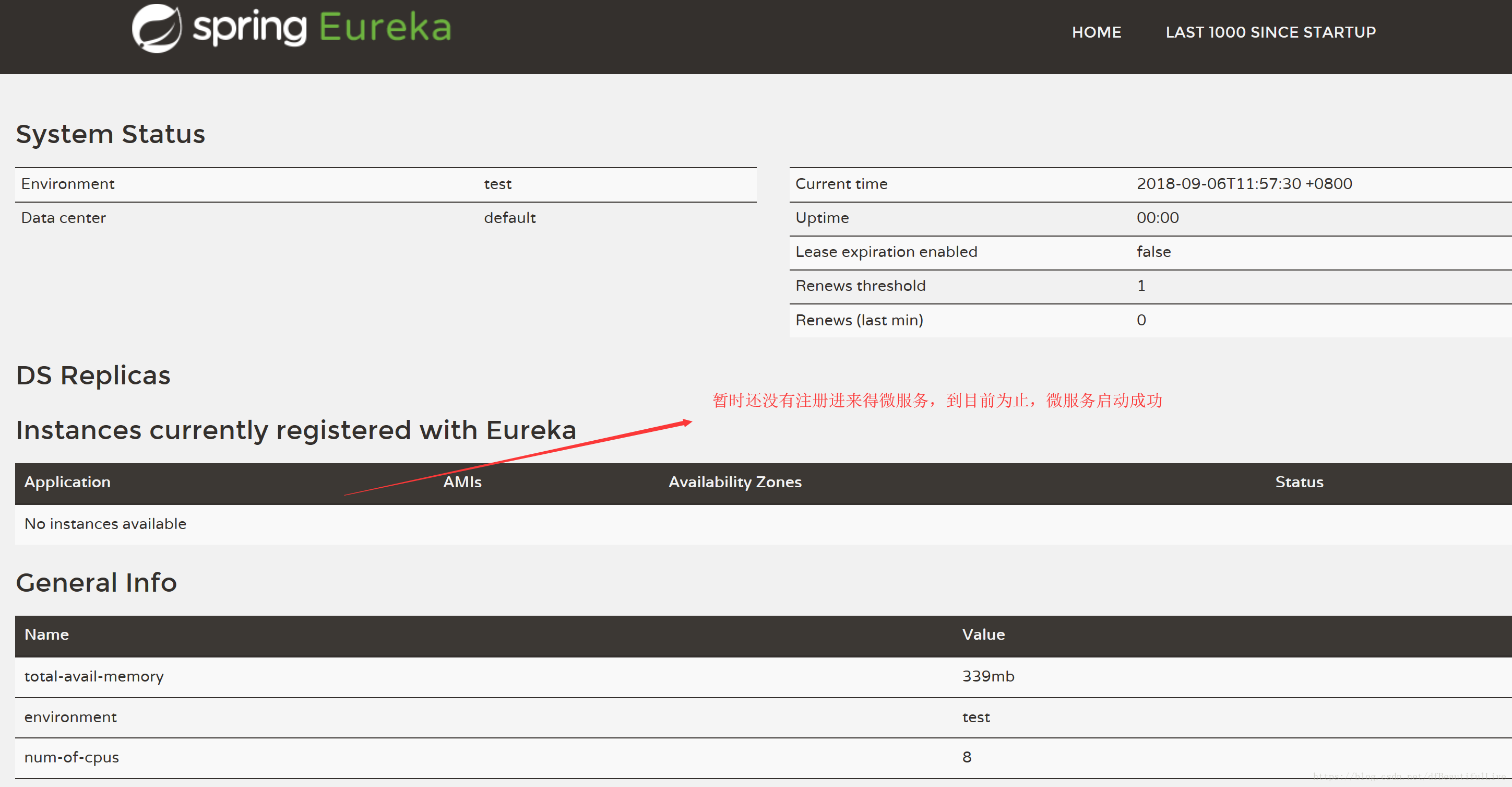Click the AMIs column header

462,482
